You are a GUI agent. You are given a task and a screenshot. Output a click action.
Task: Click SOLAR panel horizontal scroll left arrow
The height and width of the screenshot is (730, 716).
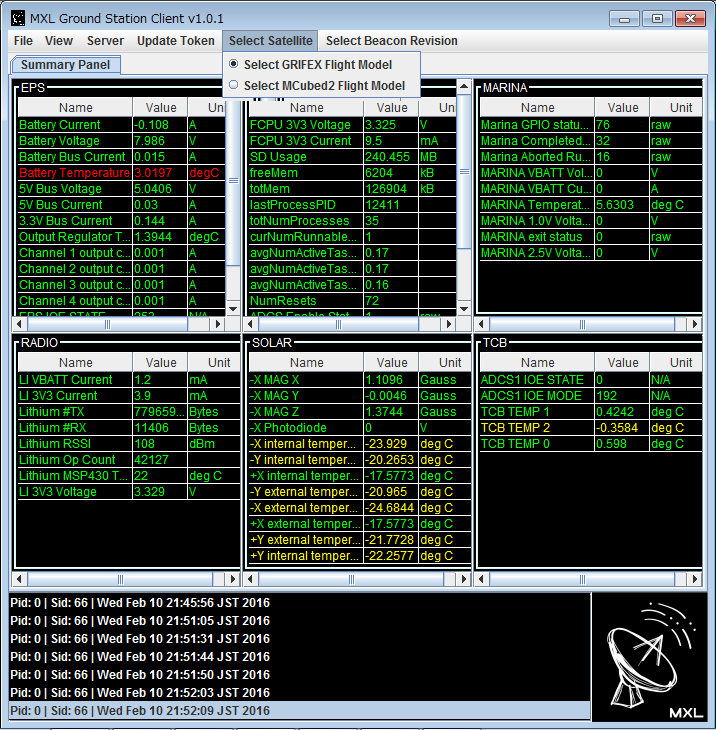[250, 579]
